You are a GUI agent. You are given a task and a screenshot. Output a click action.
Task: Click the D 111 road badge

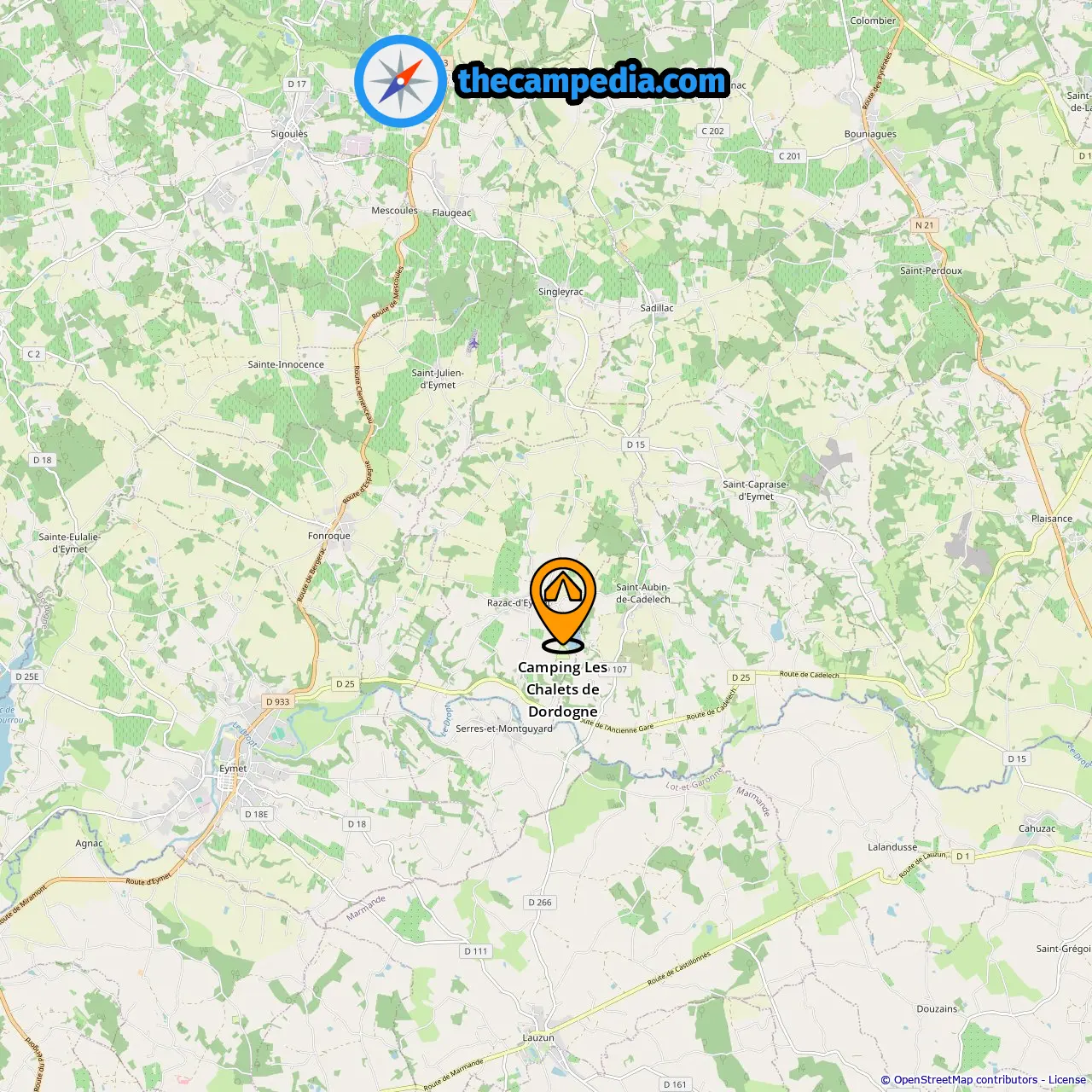[476, 951]
